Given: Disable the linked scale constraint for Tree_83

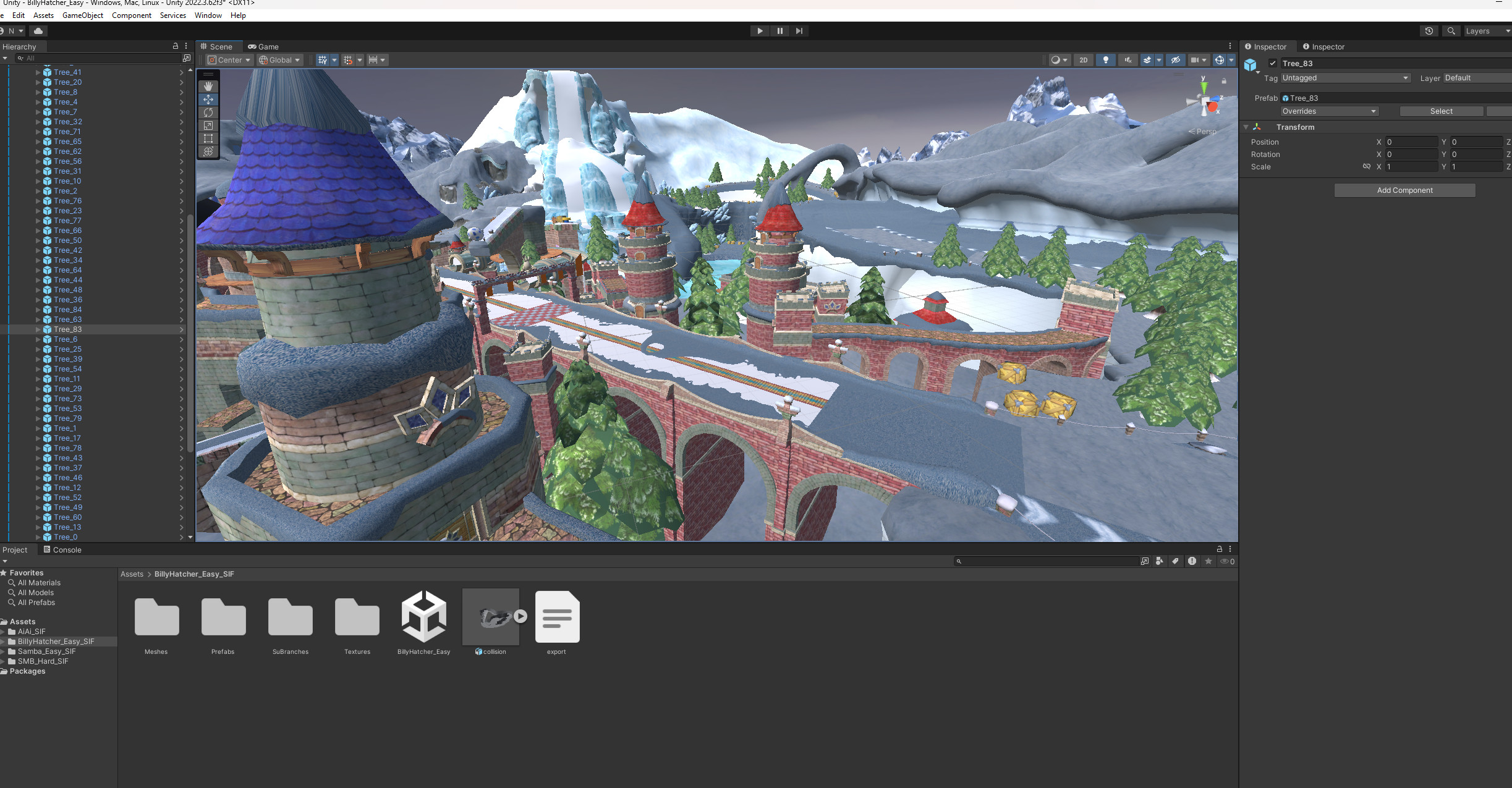Looking at the screenshot, I should 1367,166.
